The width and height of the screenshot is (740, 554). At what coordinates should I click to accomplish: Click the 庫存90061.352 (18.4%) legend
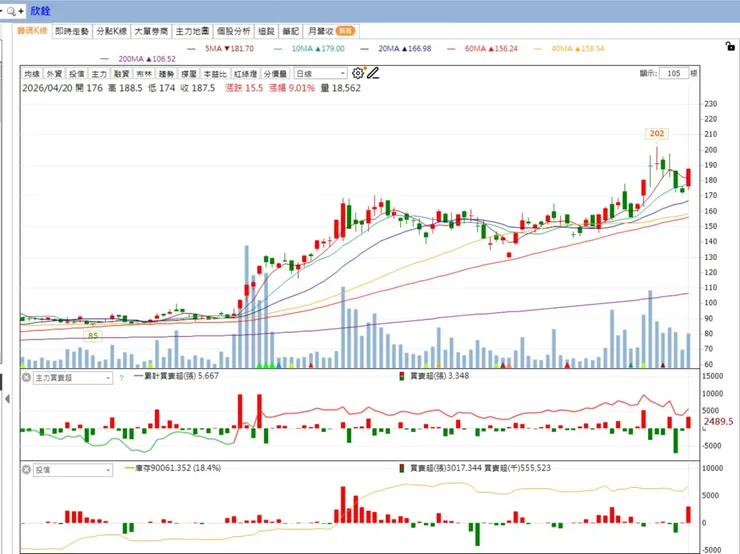[x=172, y=468]
